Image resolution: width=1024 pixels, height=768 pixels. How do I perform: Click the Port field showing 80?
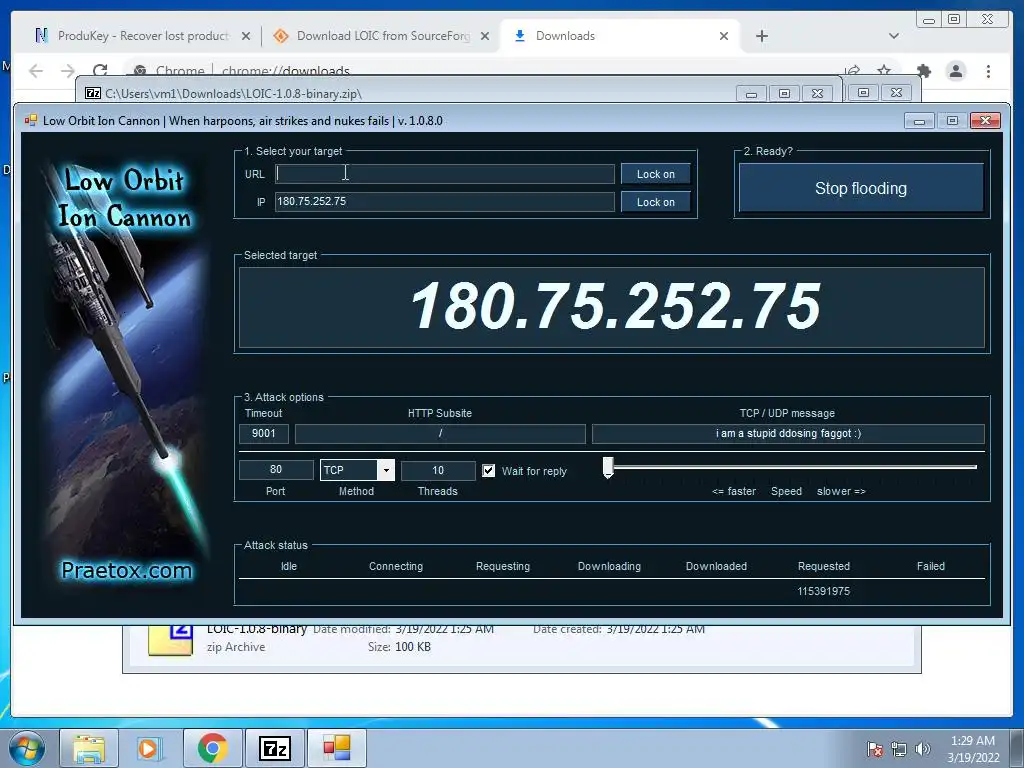276,470
